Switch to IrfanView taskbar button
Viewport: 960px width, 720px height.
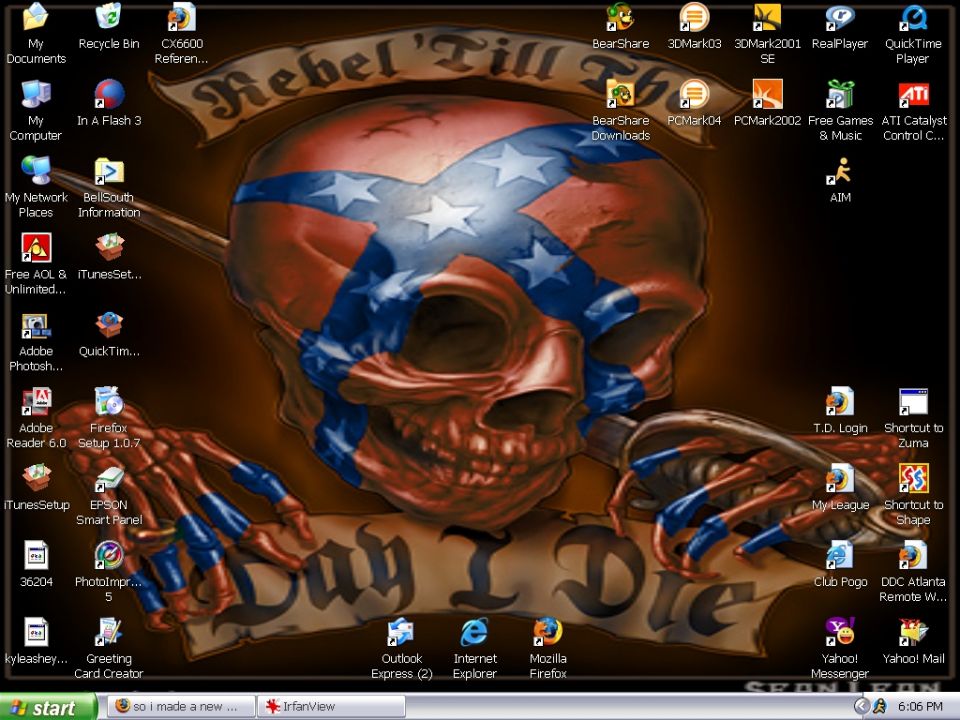(331, 707)
